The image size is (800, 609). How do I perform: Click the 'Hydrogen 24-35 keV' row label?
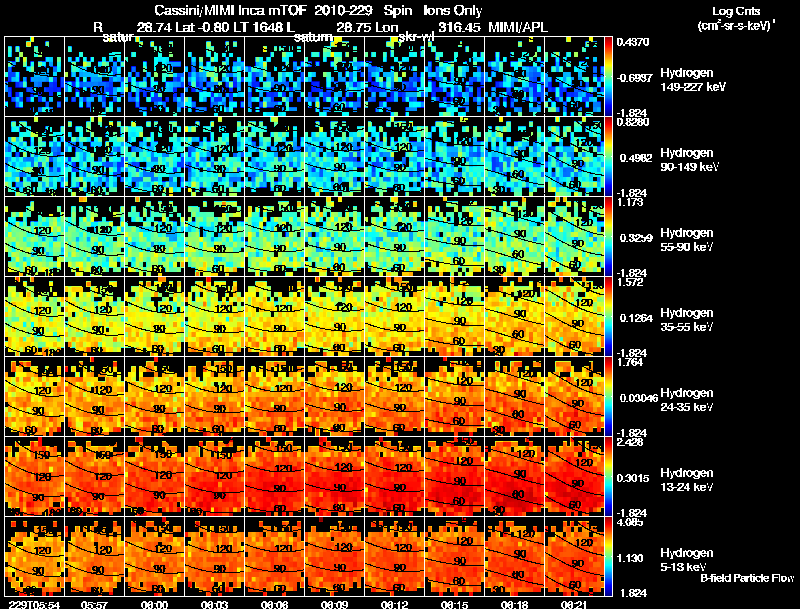687,400
